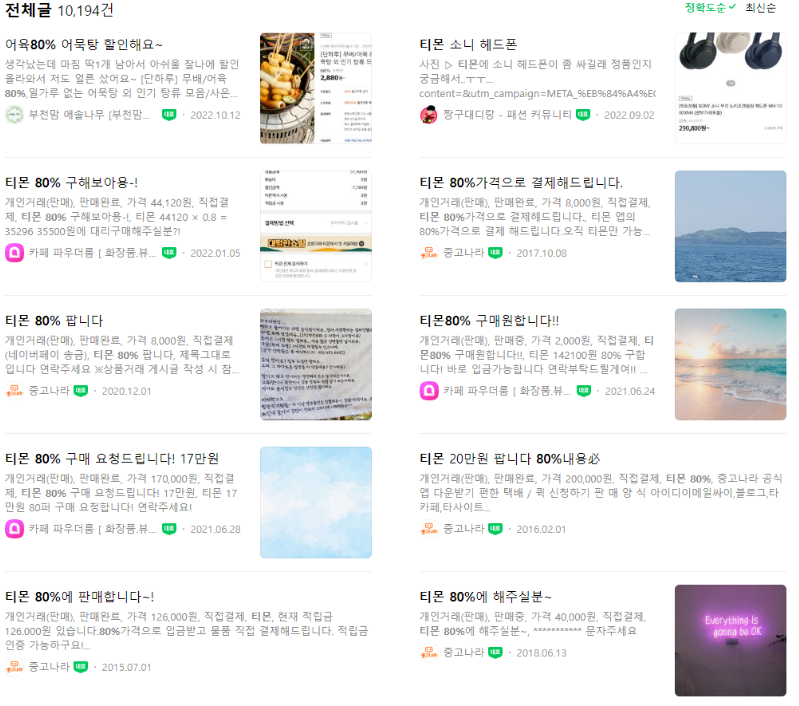Open the 티몬 80% 팝니다 post title

coord(54,321)
